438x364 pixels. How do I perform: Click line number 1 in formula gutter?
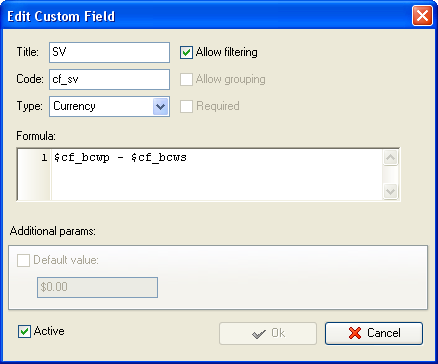pyautogui.click(x=44, y=158)
